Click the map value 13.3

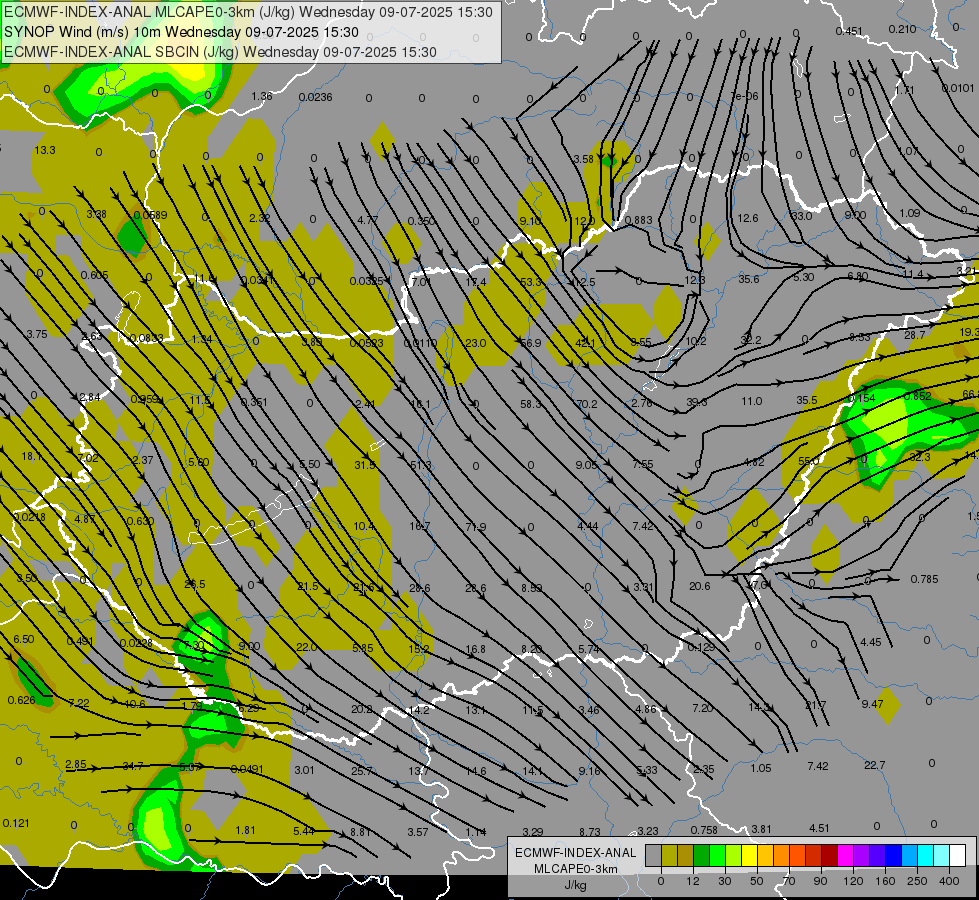[x=45, y=150]
